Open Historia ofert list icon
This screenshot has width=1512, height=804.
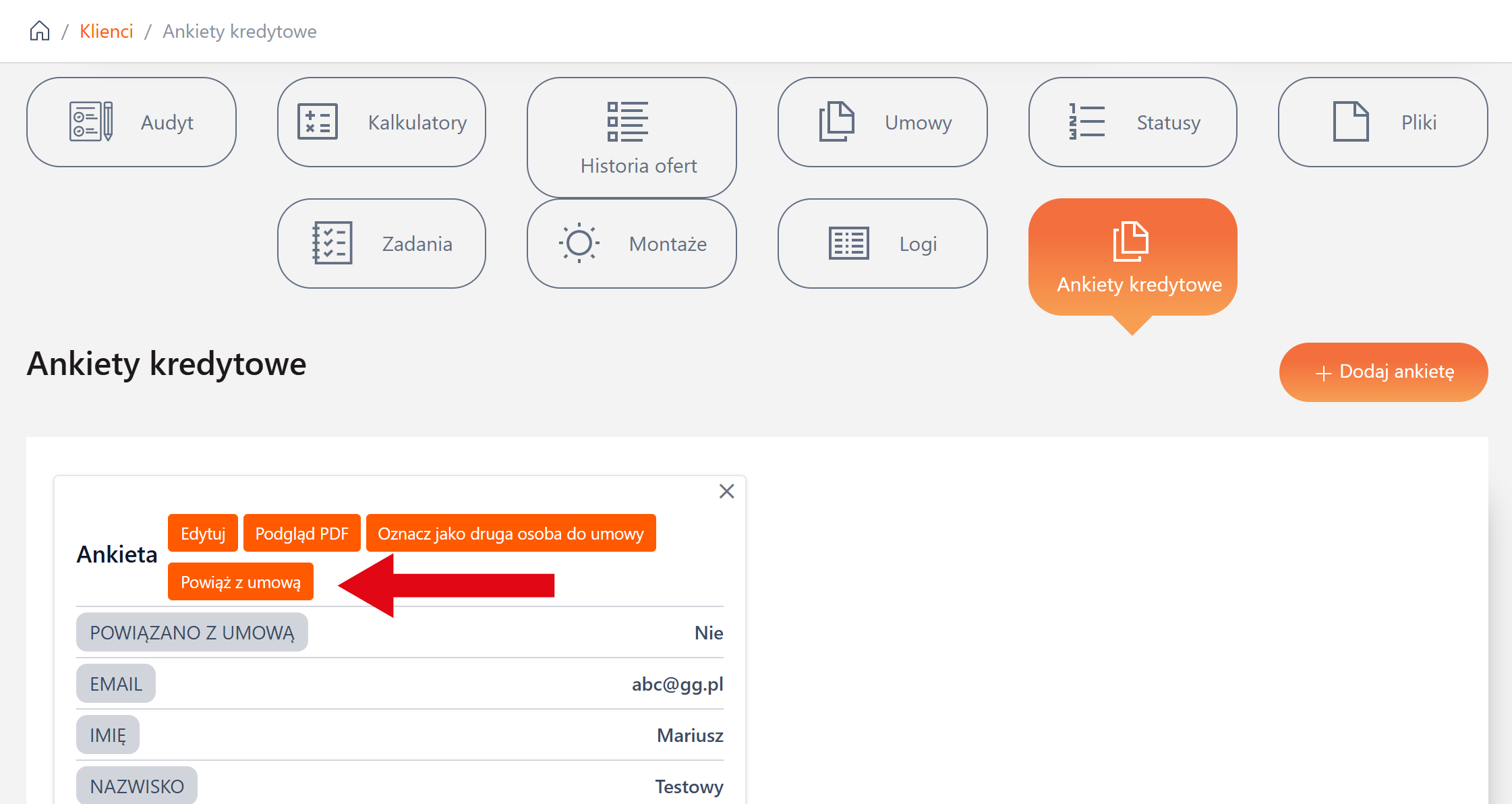point(627,121)
